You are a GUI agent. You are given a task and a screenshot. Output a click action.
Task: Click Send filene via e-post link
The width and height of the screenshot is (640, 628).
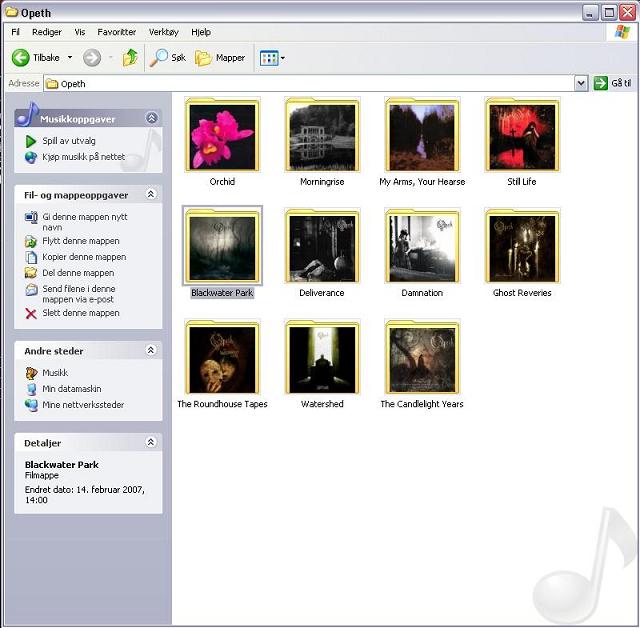tap(79, 294)
